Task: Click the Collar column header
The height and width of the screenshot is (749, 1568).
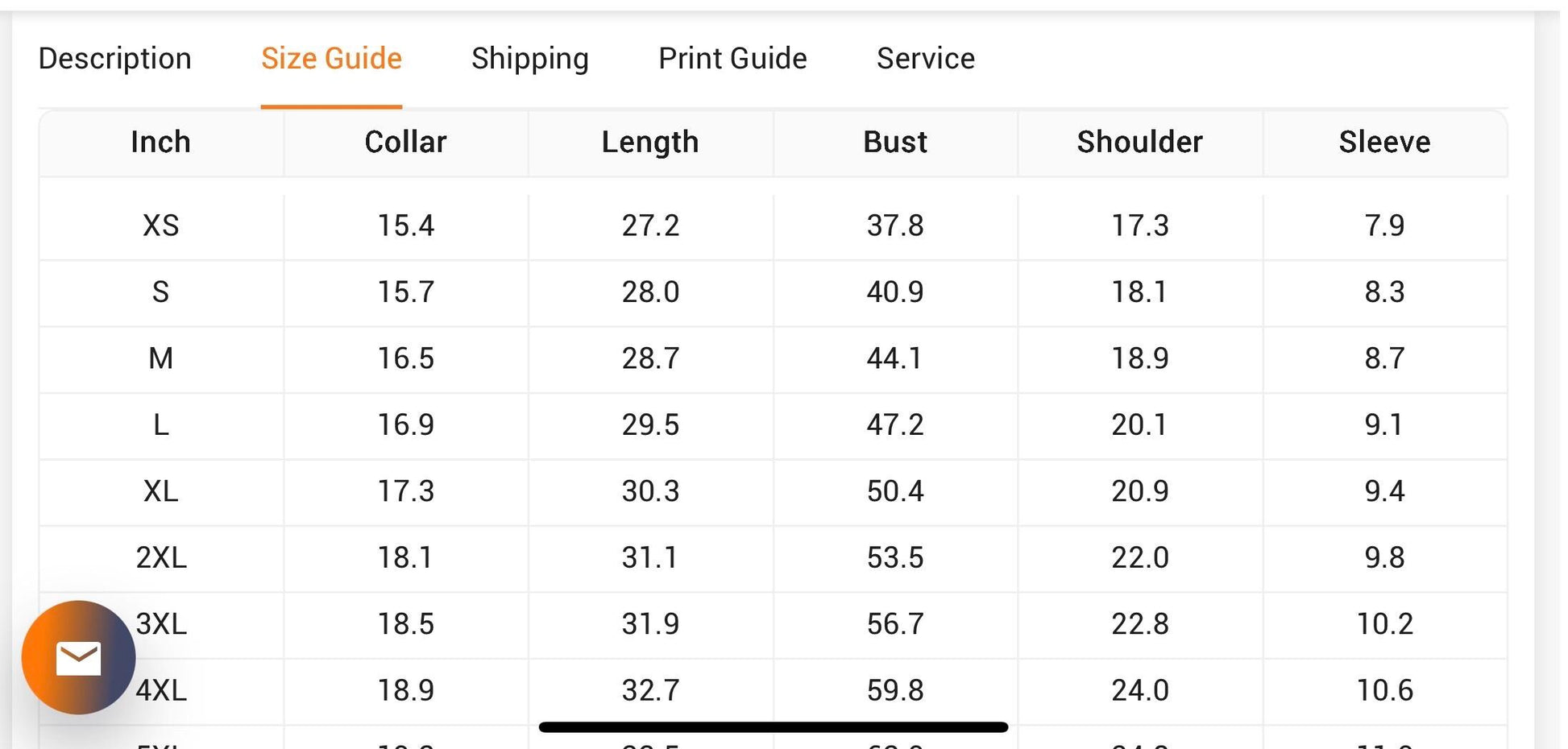Action: click(x=405, y=143)
